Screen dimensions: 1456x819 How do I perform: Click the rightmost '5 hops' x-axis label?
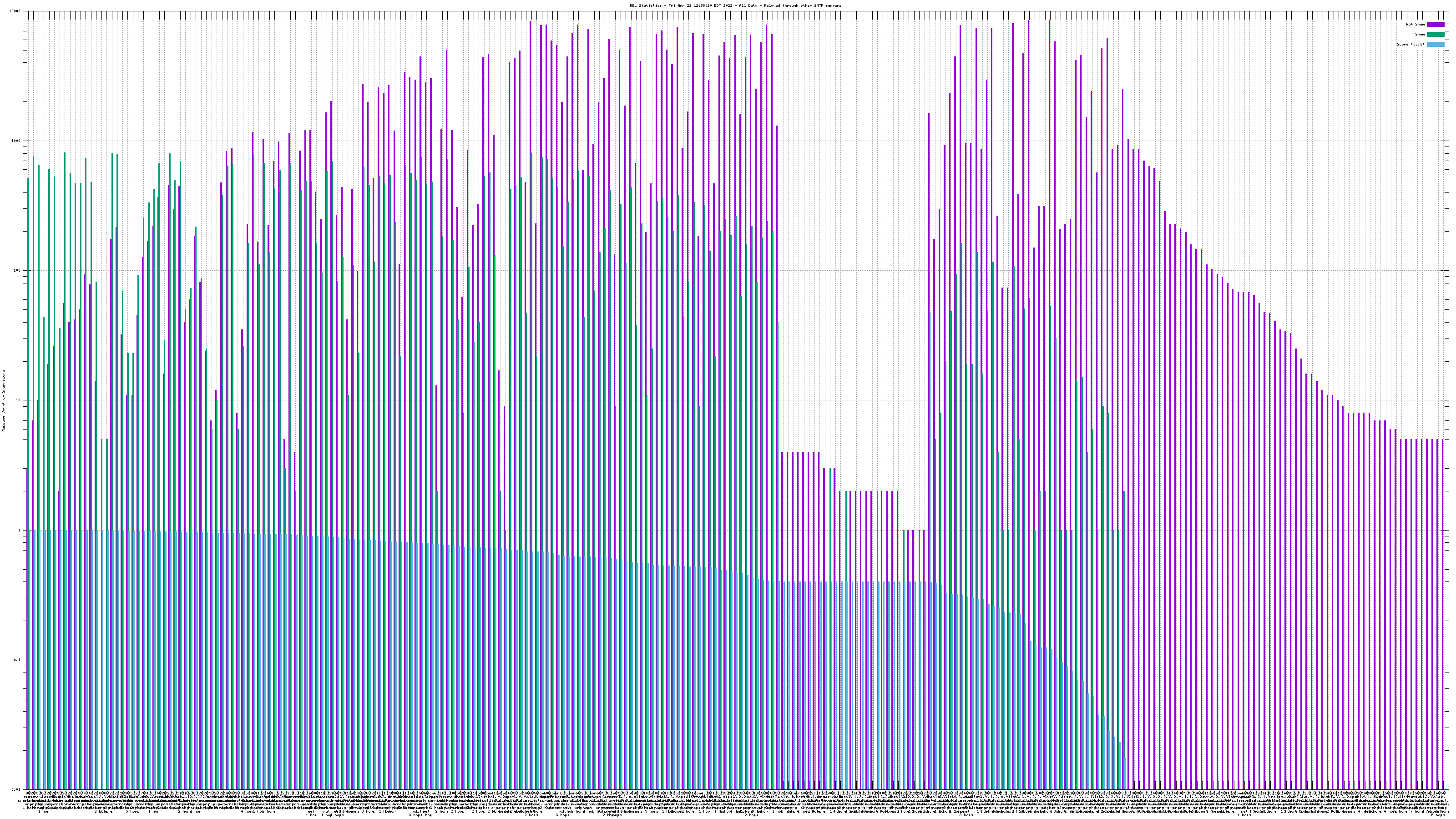tap(1438, 815)
